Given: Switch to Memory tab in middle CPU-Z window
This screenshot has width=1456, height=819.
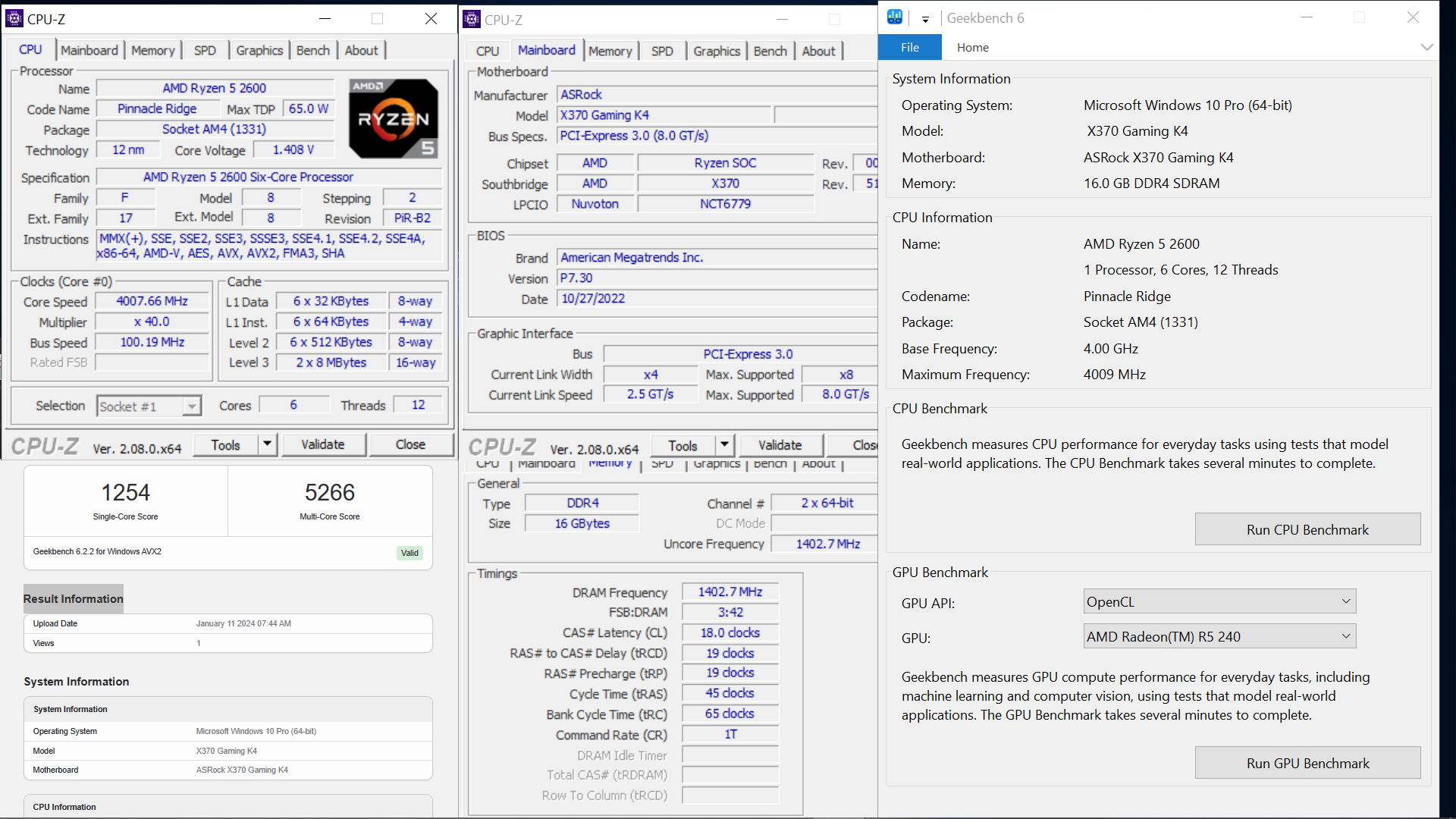Looking at the screenshot, I should point(610,51).
